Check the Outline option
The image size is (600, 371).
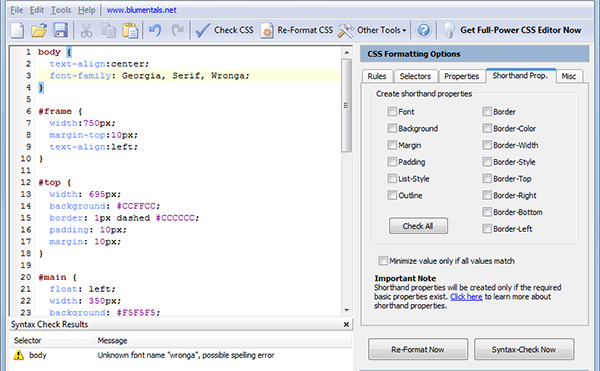point(392,195)
